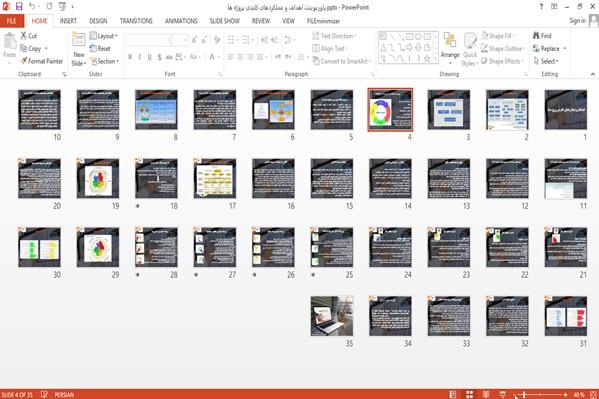The height and width of the screenshot is (399, 599).
Task: Open the Layout dropdown
Action: (x=104, y=36)
